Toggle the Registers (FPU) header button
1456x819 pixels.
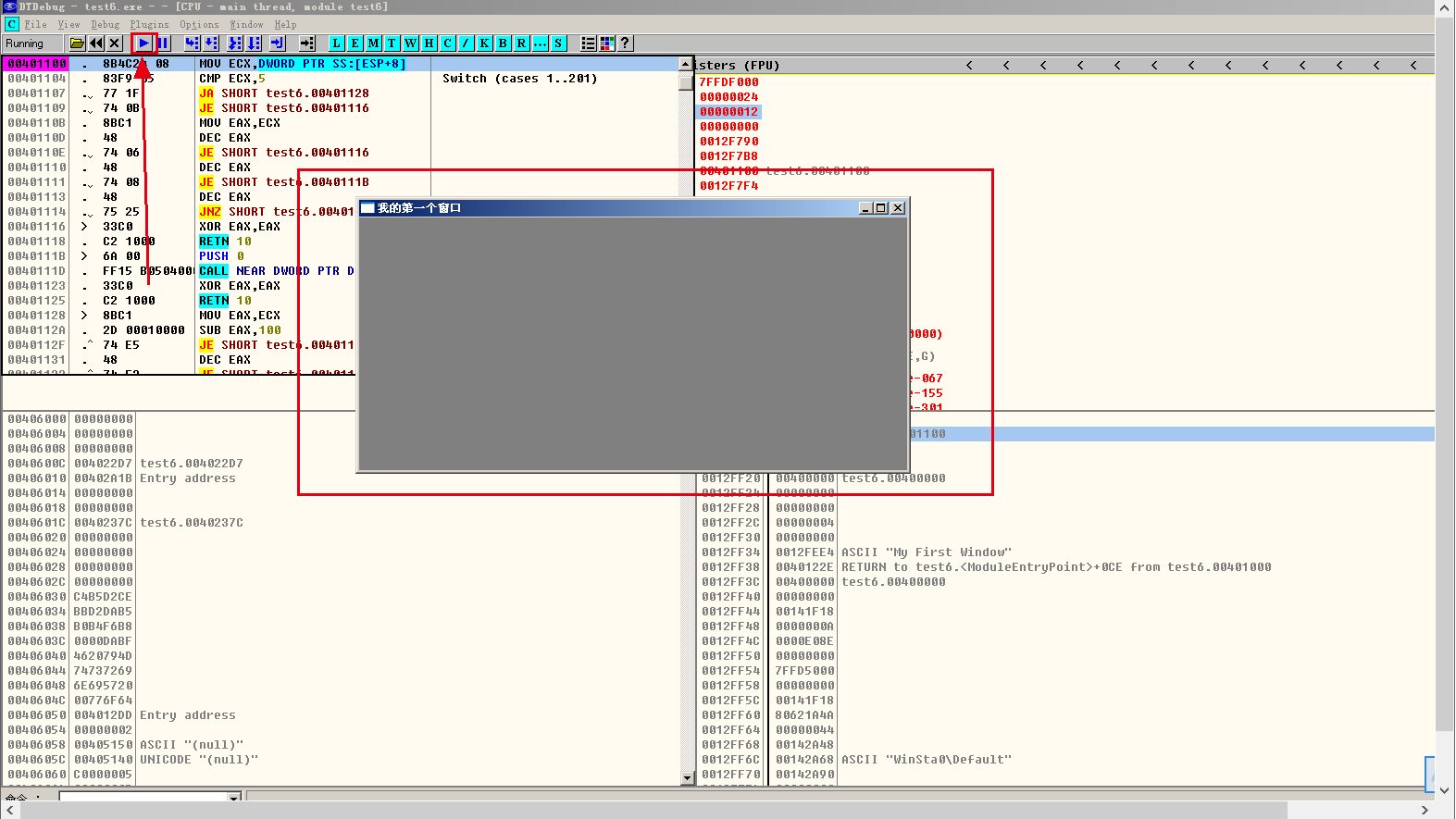pos(736,65)
